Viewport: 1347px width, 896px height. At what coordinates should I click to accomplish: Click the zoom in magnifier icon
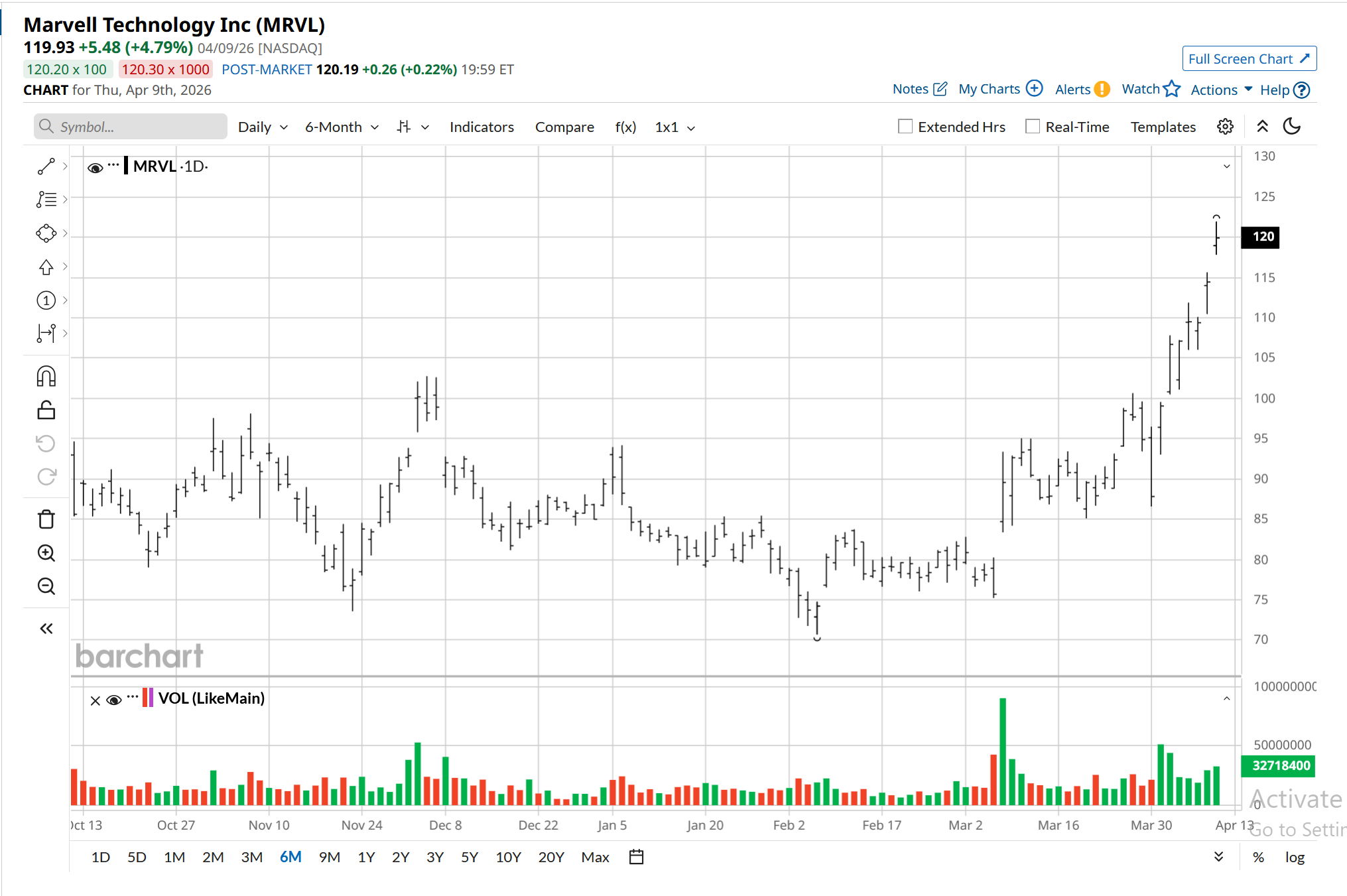[46, 552]
